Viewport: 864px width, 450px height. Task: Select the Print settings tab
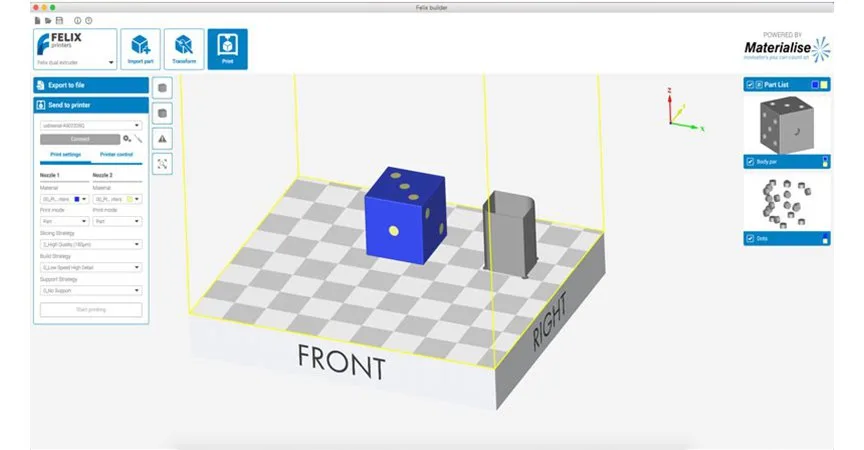click(x=66, y=155)
